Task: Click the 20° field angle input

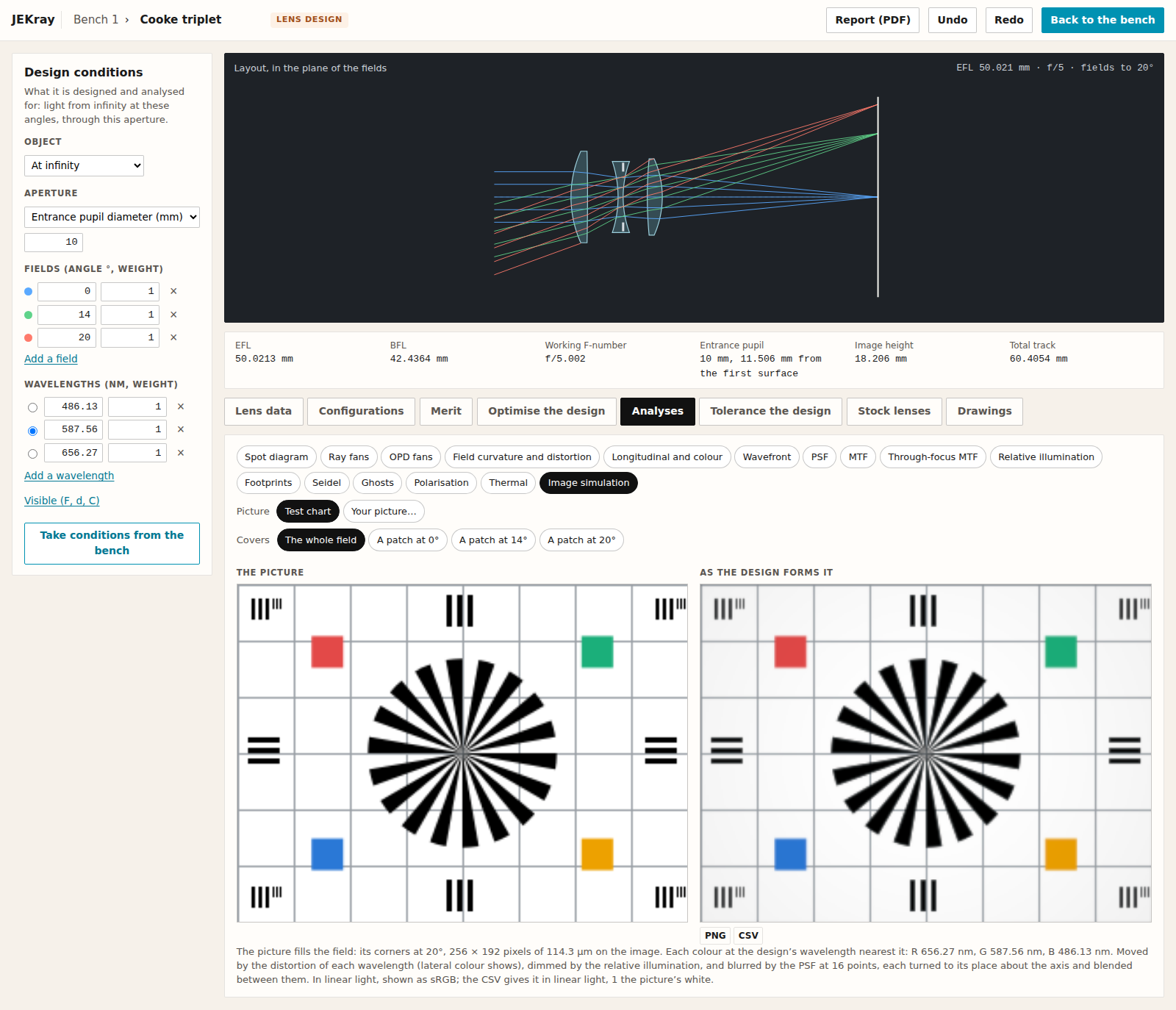Action: point(67,337)
